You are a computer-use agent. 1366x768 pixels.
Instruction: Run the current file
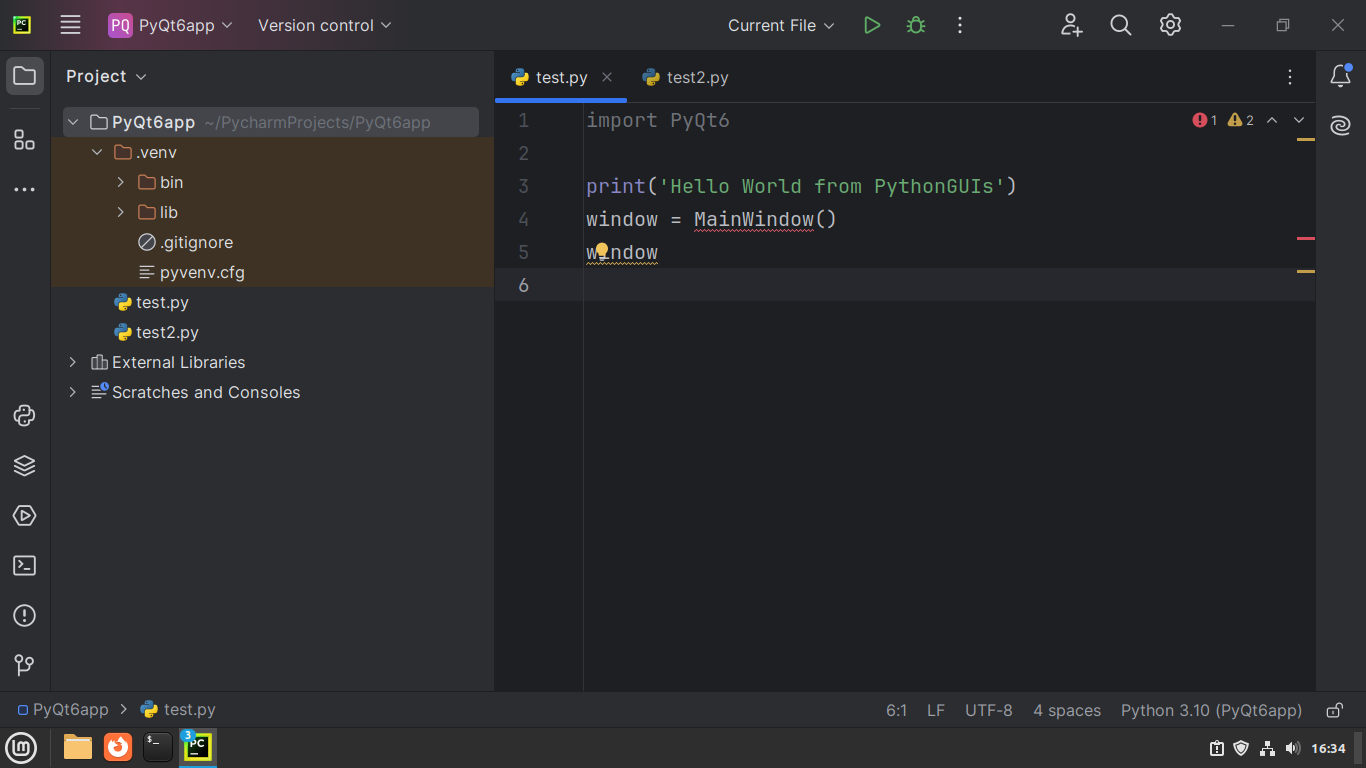click(872, 25)
